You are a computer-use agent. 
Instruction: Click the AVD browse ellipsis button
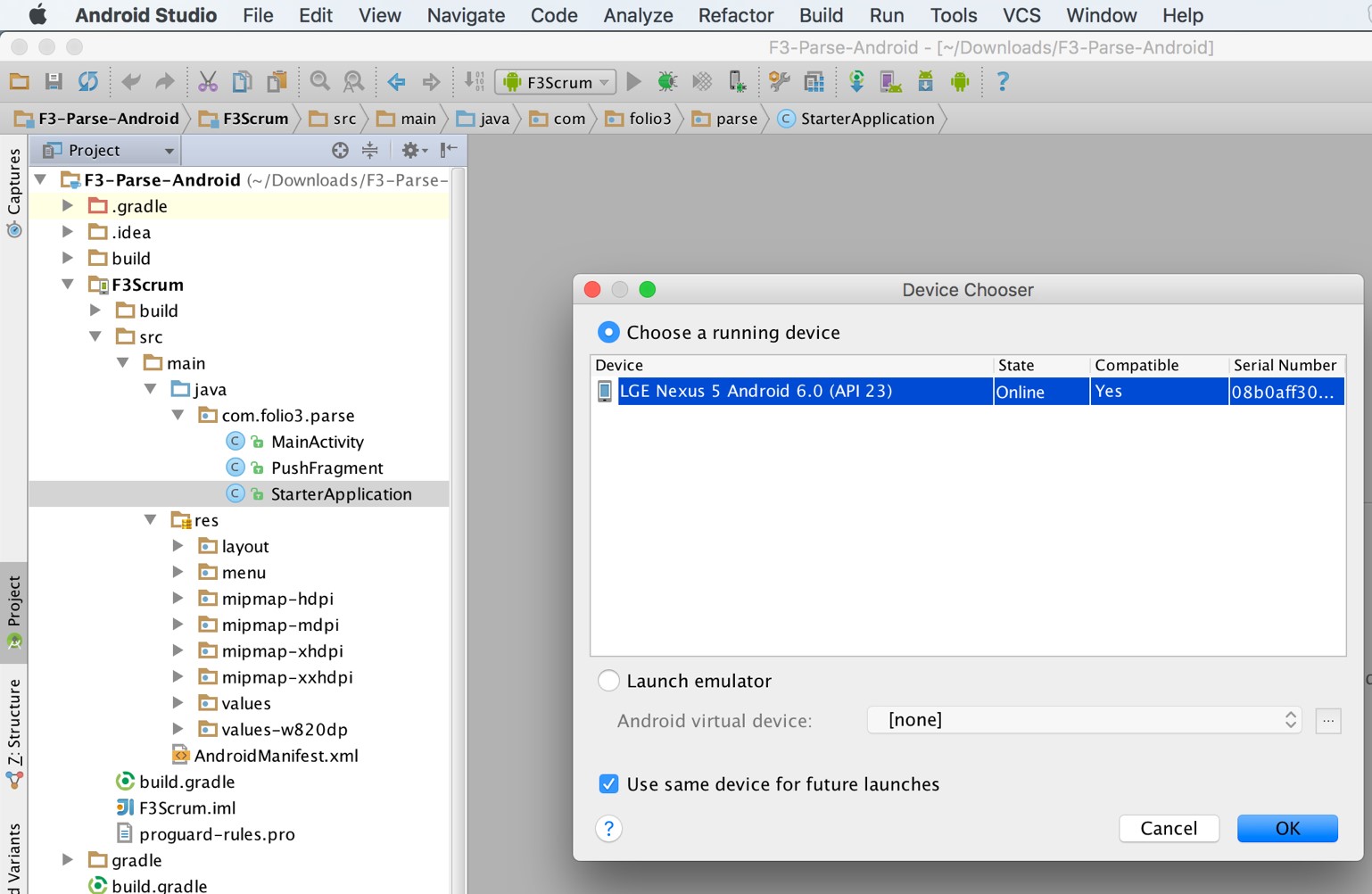pyautogui.click(x=1328, y=721)
